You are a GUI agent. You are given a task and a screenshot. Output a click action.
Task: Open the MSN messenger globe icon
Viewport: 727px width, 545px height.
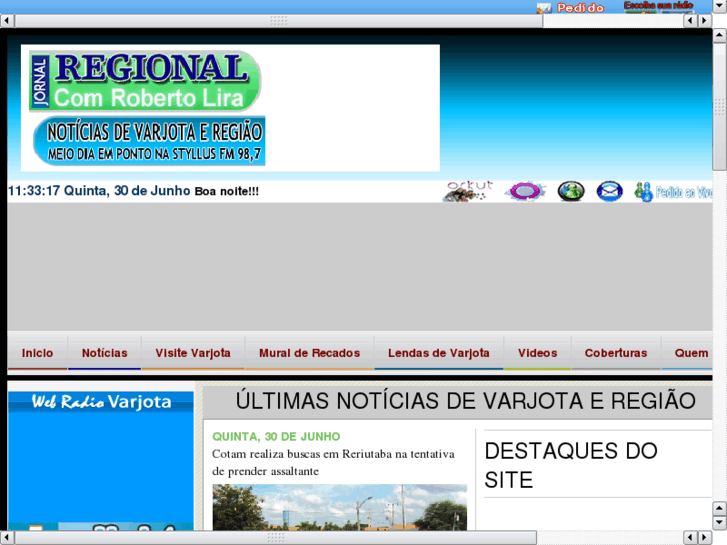pos(571,191)
